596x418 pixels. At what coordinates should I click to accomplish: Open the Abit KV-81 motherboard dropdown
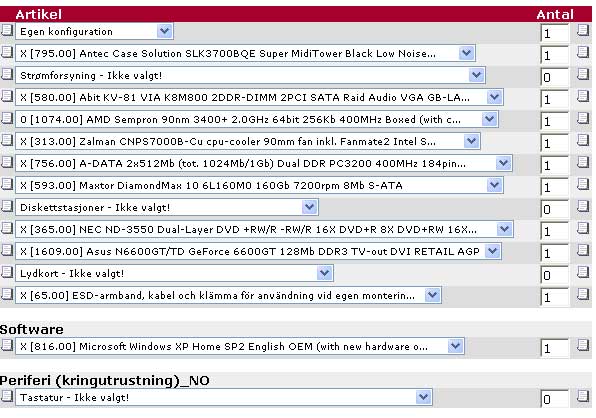pos(259,97)
